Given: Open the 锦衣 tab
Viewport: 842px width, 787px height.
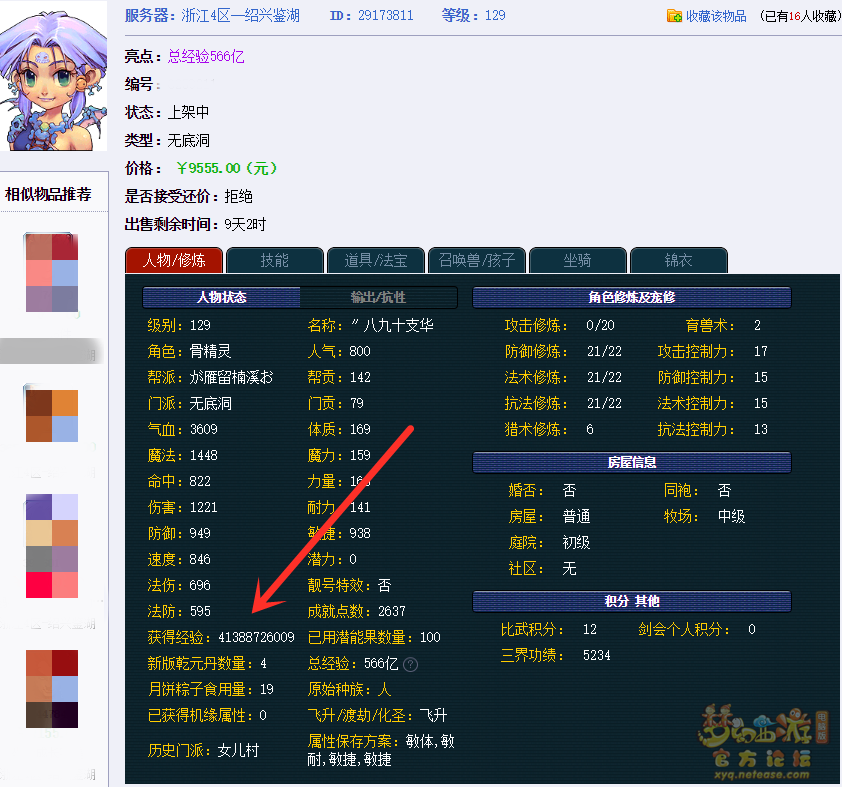Looking at the screenshot, I should point(678,260).
